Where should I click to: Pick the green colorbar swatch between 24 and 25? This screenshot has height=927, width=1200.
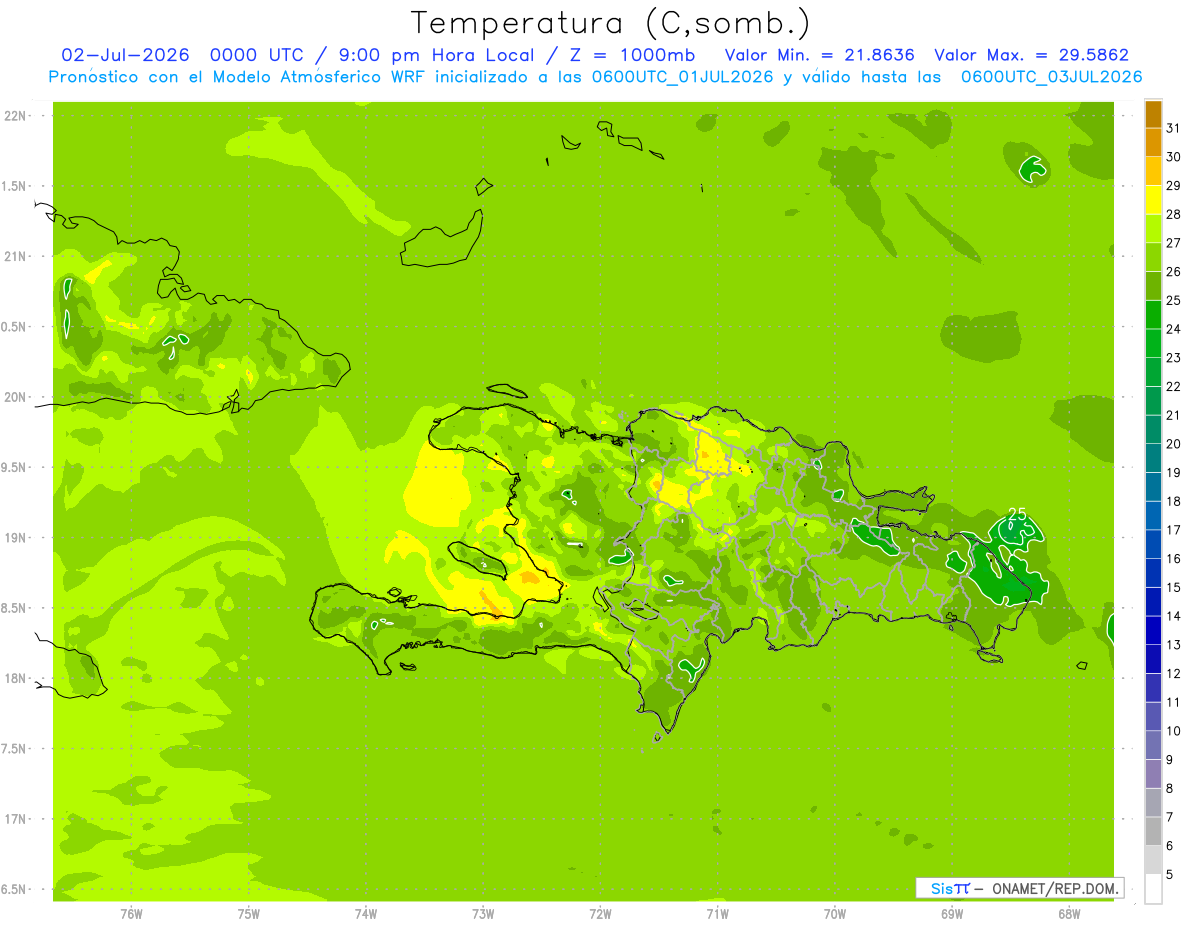pyautogui.click(x=1153, y=314)
